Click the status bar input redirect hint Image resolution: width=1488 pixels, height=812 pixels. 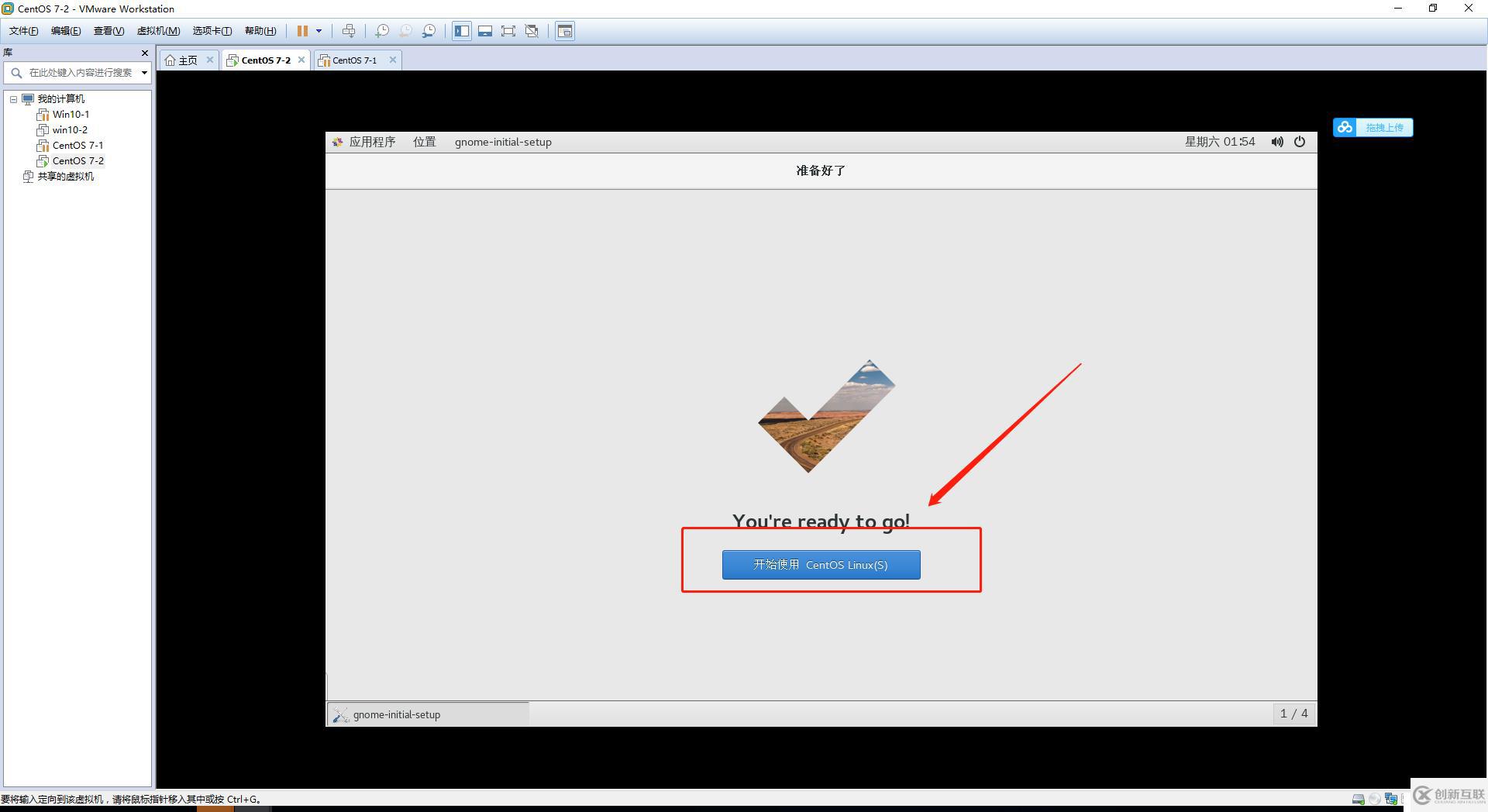coord(130,799)
